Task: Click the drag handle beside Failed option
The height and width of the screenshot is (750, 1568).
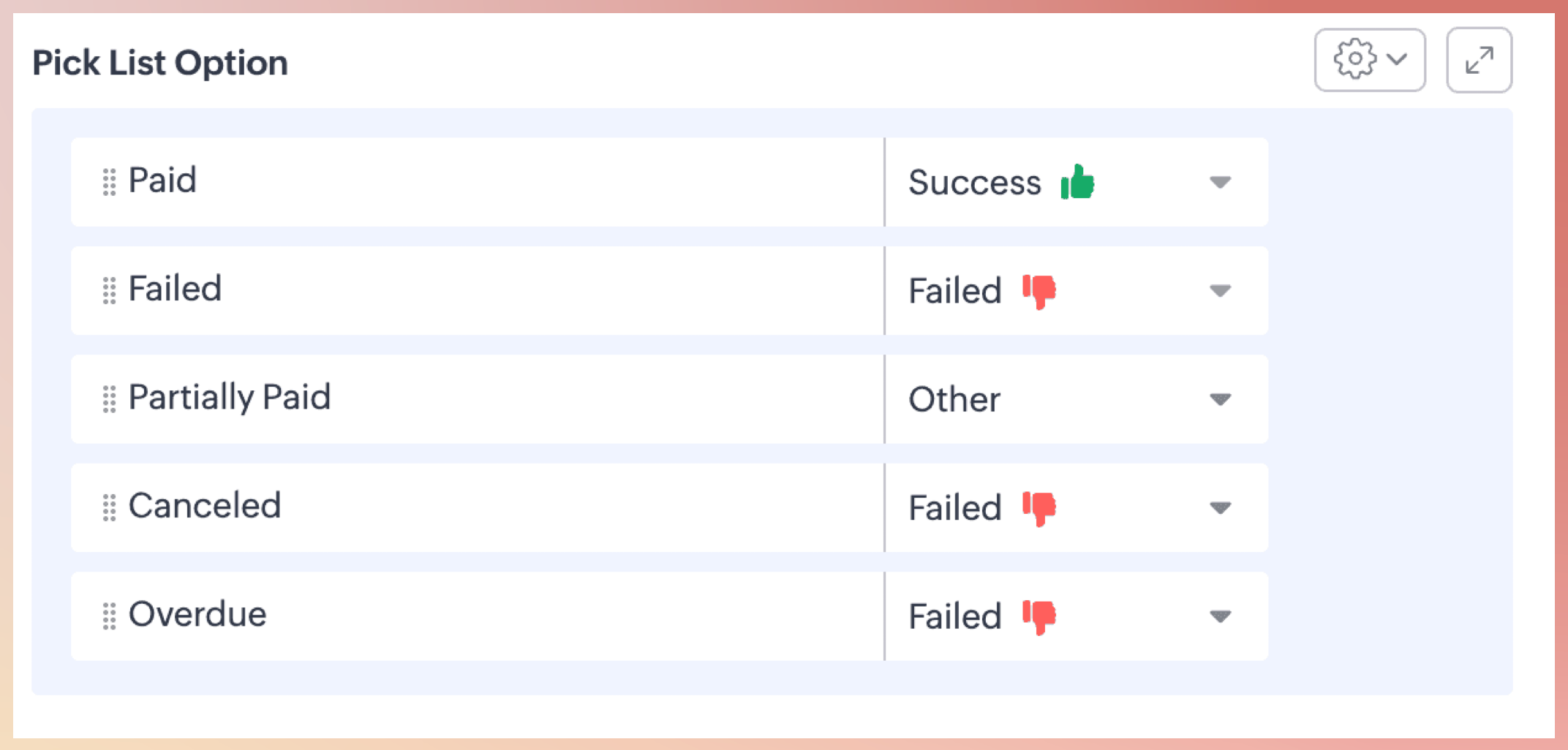Action: 109,291
